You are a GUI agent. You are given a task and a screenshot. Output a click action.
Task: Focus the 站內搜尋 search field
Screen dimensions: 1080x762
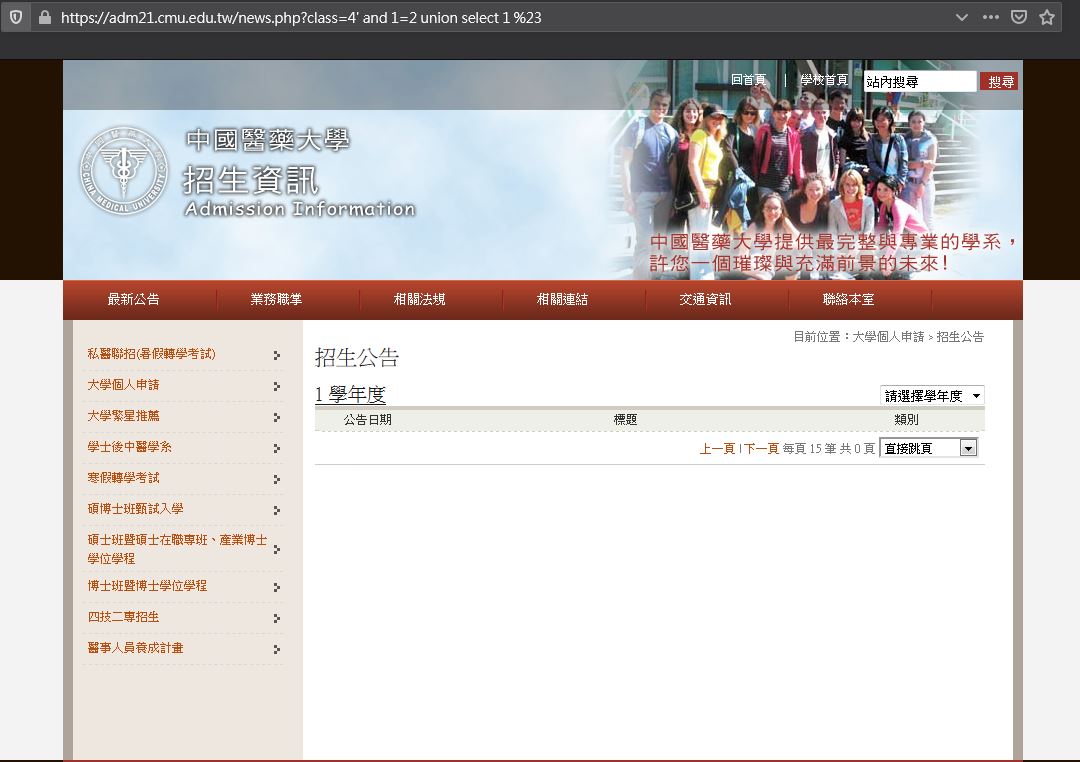tap(920, 81)
